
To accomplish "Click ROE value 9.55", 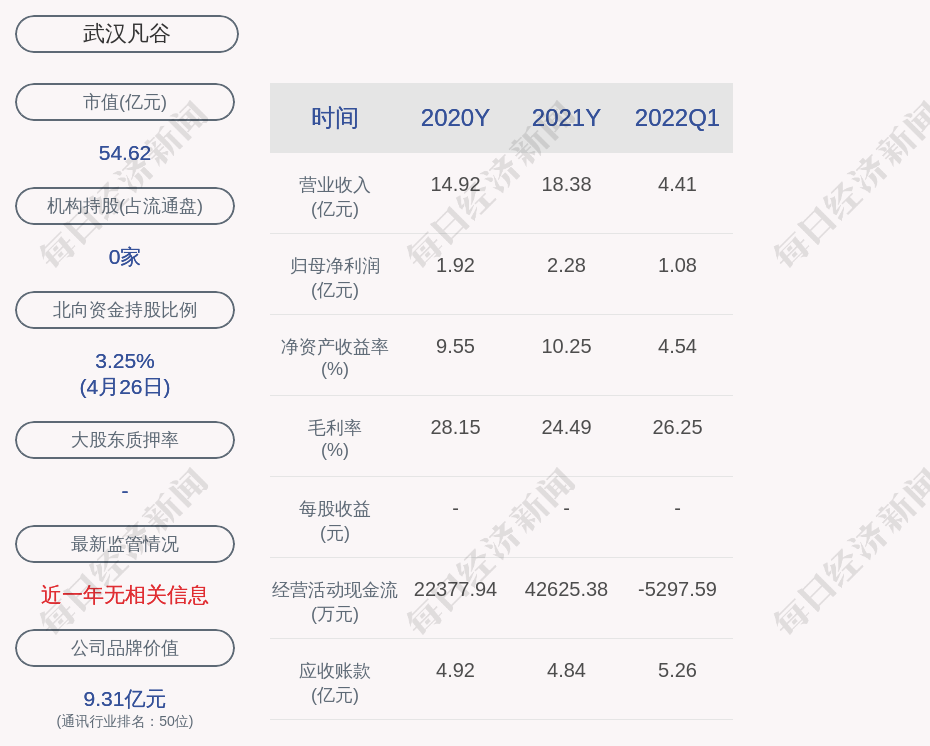I will point(455,346).
